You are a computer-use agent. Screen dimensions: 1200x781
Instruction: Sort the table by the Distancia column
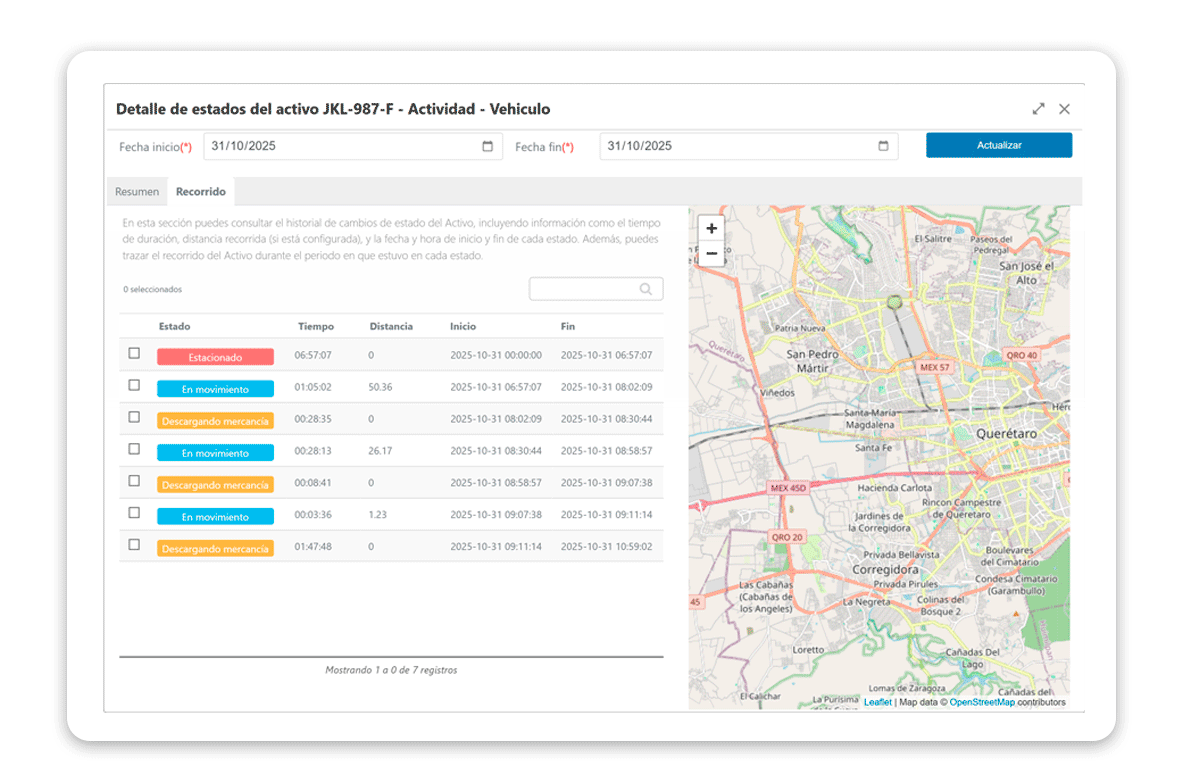(392, 325)
